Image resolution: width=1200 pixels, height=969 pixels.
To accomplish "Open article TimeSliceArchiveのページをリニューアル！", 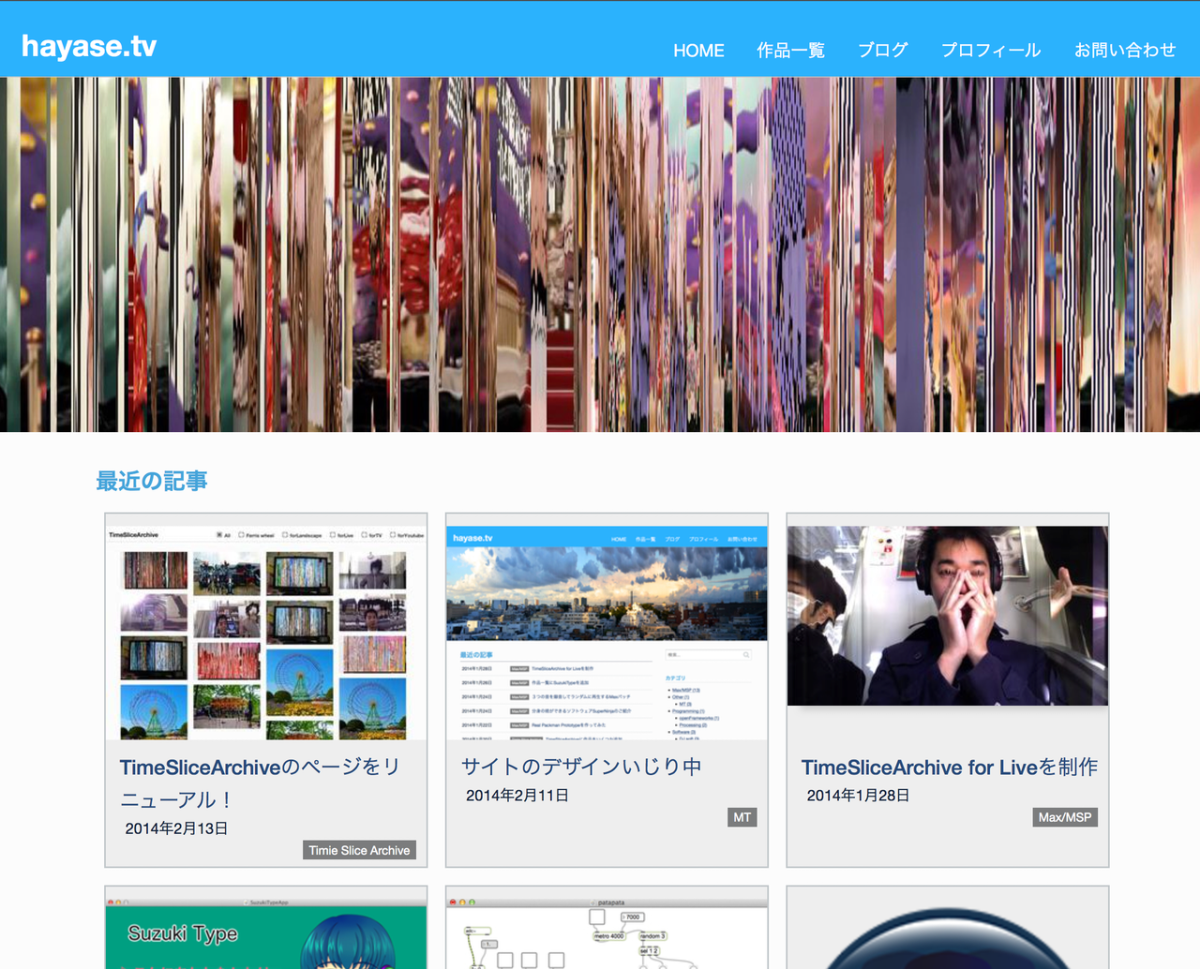I will point(260,783).
